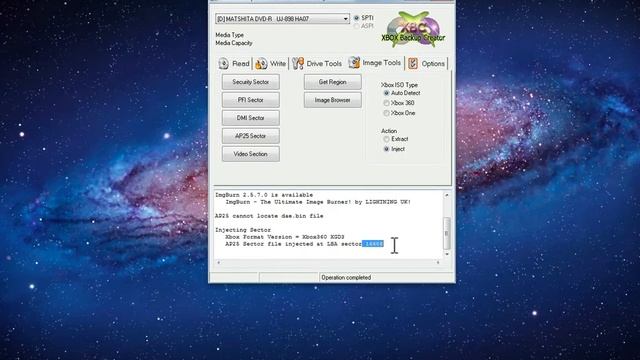Viewport: 640px width, 360px height.
Task: Switch to the Read tab
Action: 234,64
